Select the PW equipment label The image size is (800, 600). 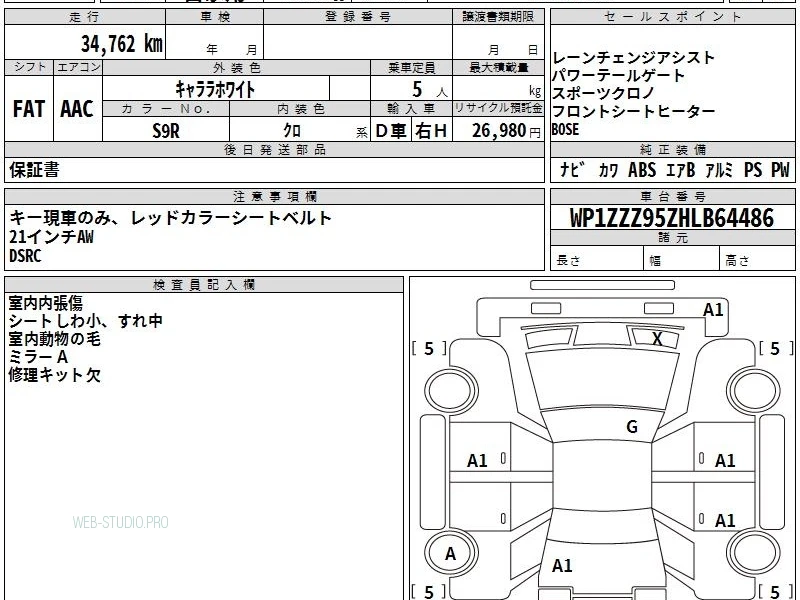point(780,170)
